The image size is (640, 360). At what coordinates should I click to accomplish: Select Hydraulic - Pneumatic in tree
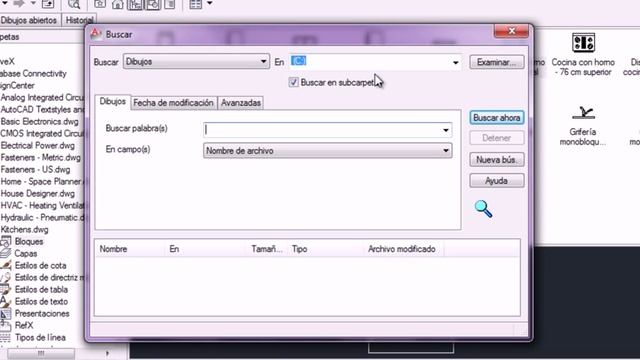tap(42, 218)
